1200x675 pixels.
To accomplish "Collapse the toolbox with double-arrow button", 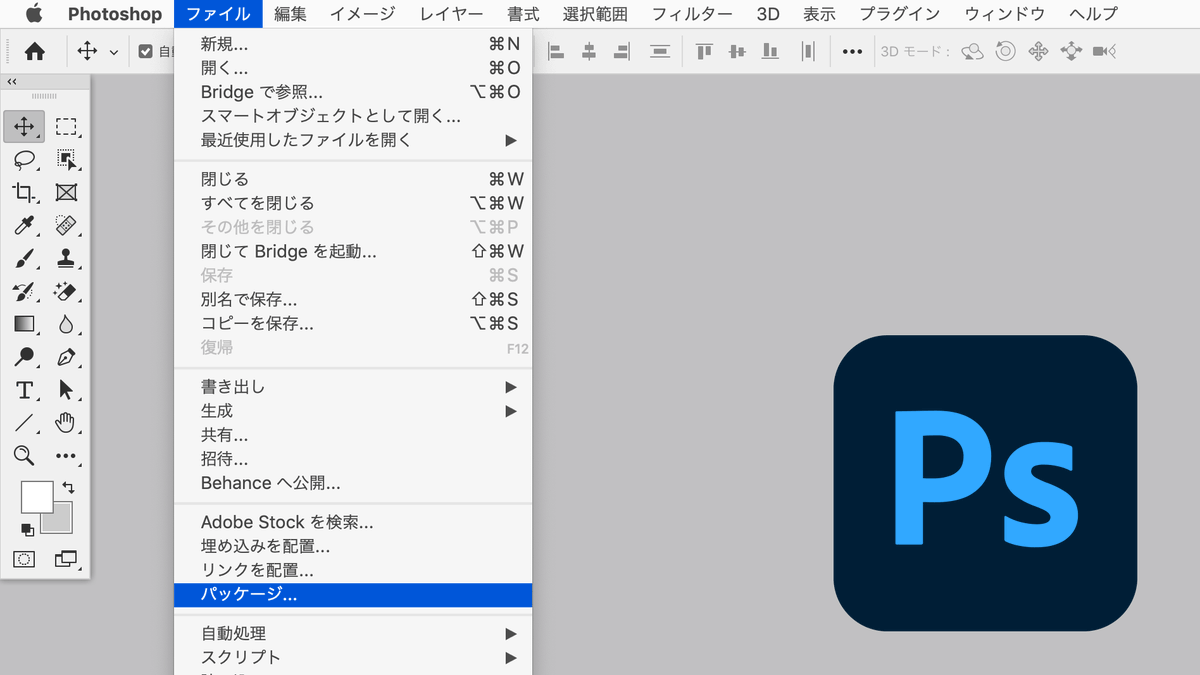I will [x=12, y=82].
